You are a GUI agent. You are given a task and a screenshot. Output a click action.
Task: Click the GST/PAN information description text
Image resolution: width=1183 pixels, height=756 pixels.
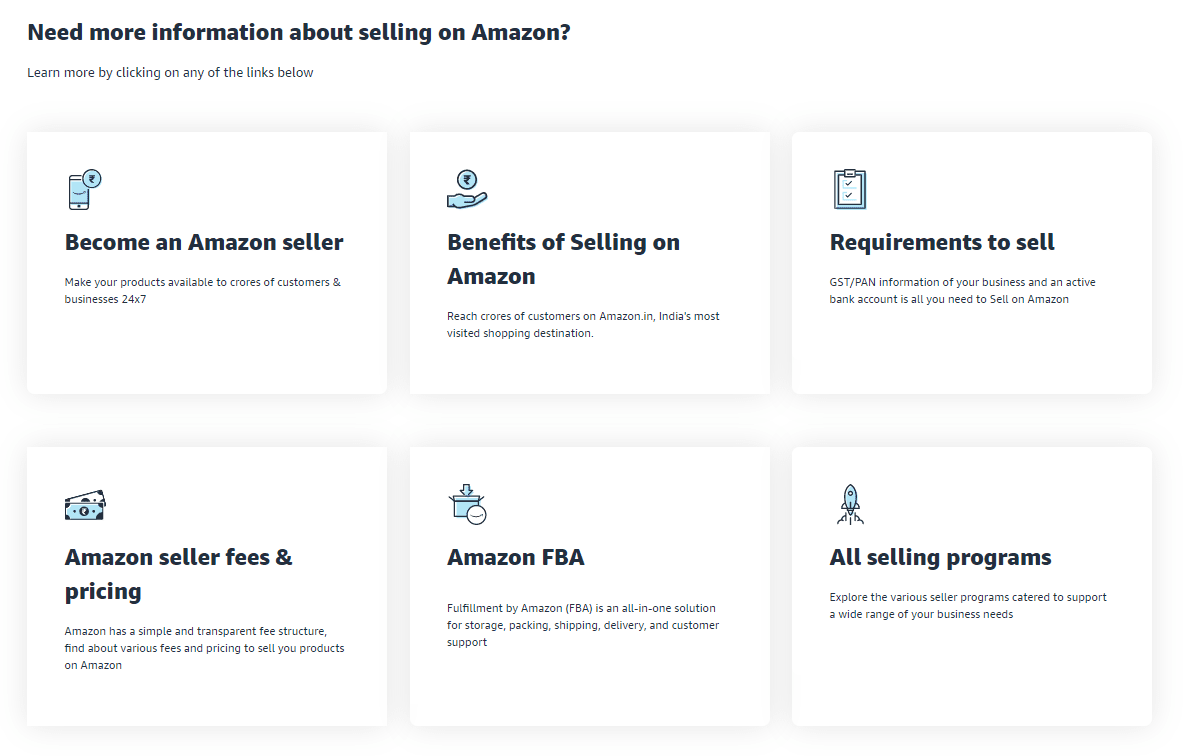962,291
